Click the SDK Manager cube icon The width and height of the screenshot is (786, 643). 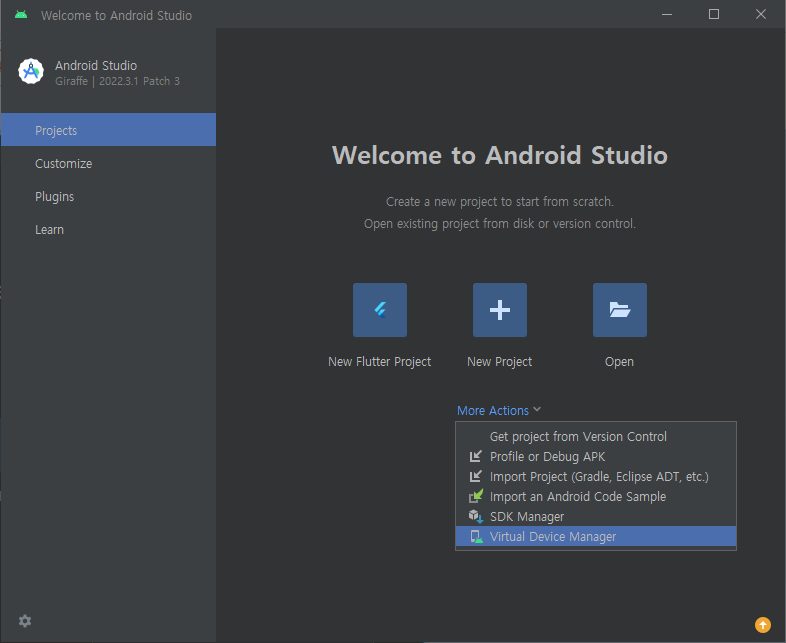click(476, 516)
